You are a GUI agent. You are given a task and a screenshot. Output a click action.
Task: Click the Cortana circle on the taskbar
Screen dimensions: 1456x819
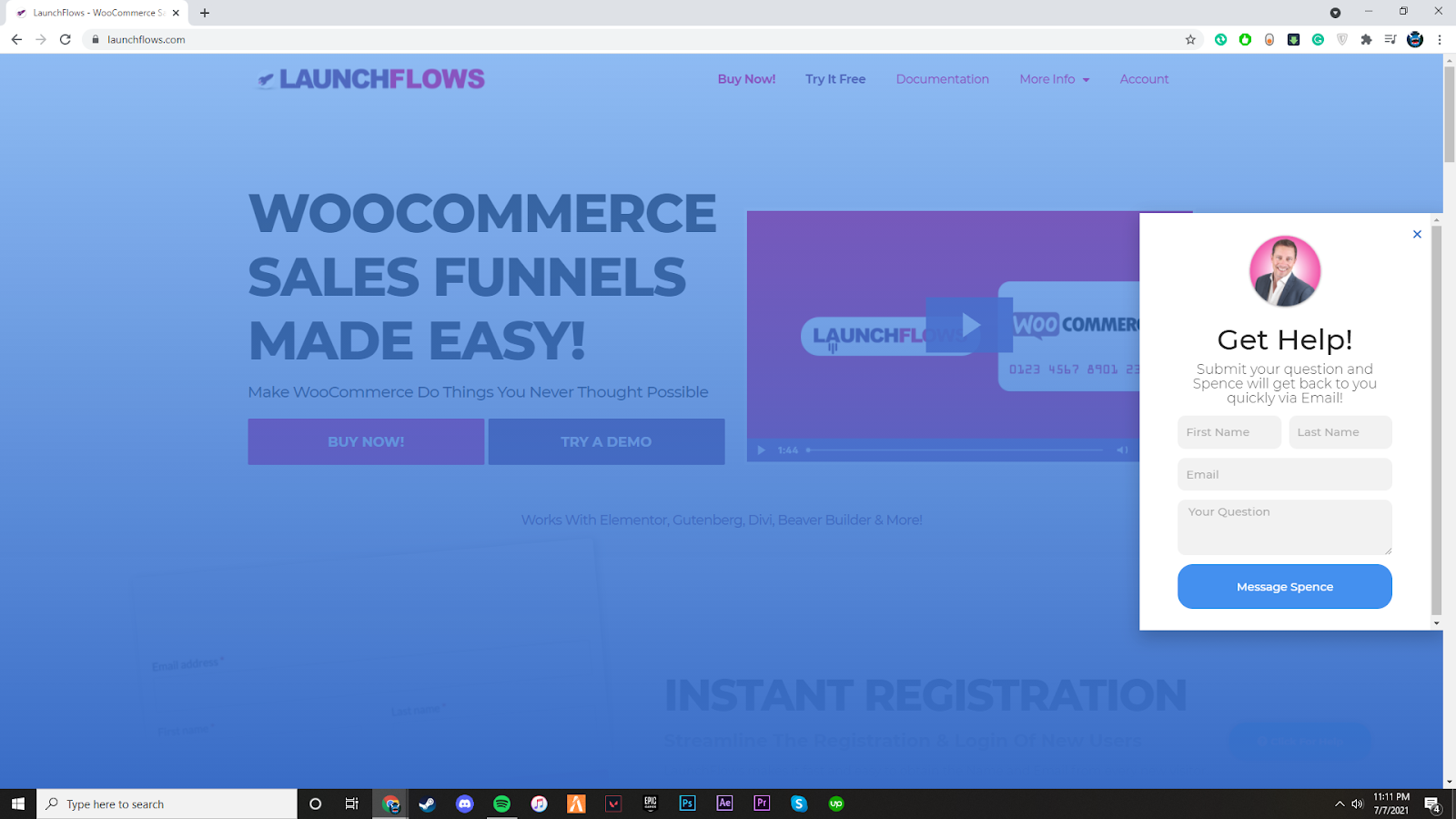316,804
